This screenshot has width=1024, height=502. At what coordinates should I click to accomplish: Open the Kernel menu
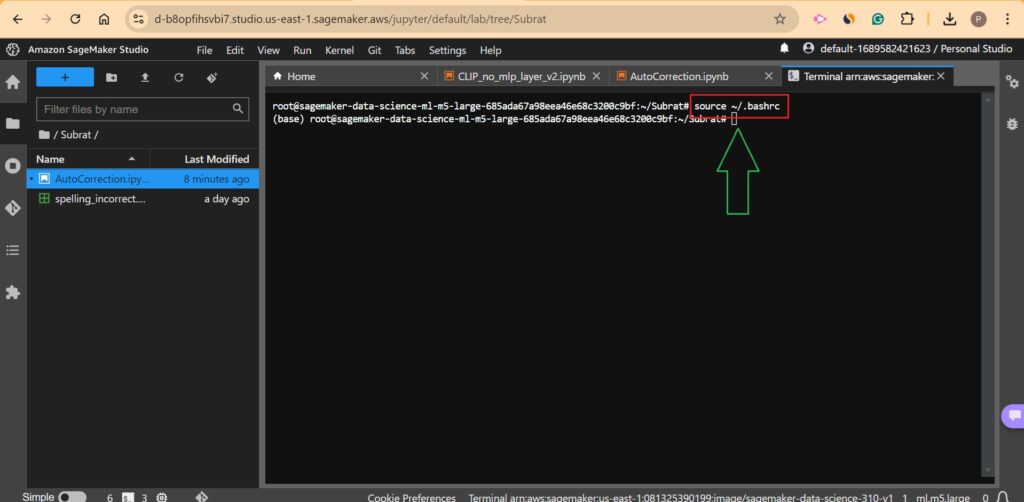pyautogui.click(x=339, y=50)
